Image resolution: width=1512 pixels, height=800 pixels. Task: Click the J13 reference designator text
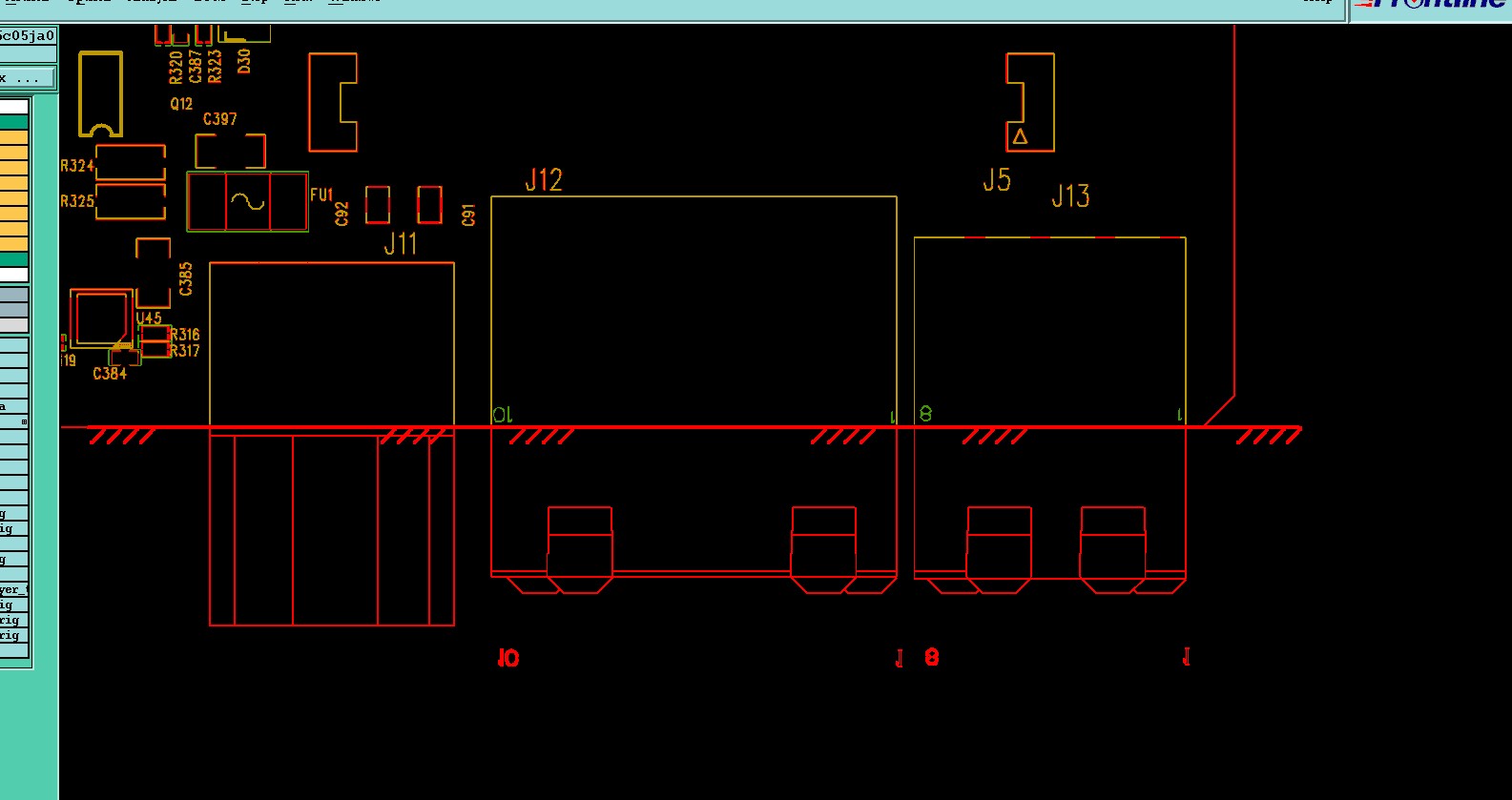1070,196
